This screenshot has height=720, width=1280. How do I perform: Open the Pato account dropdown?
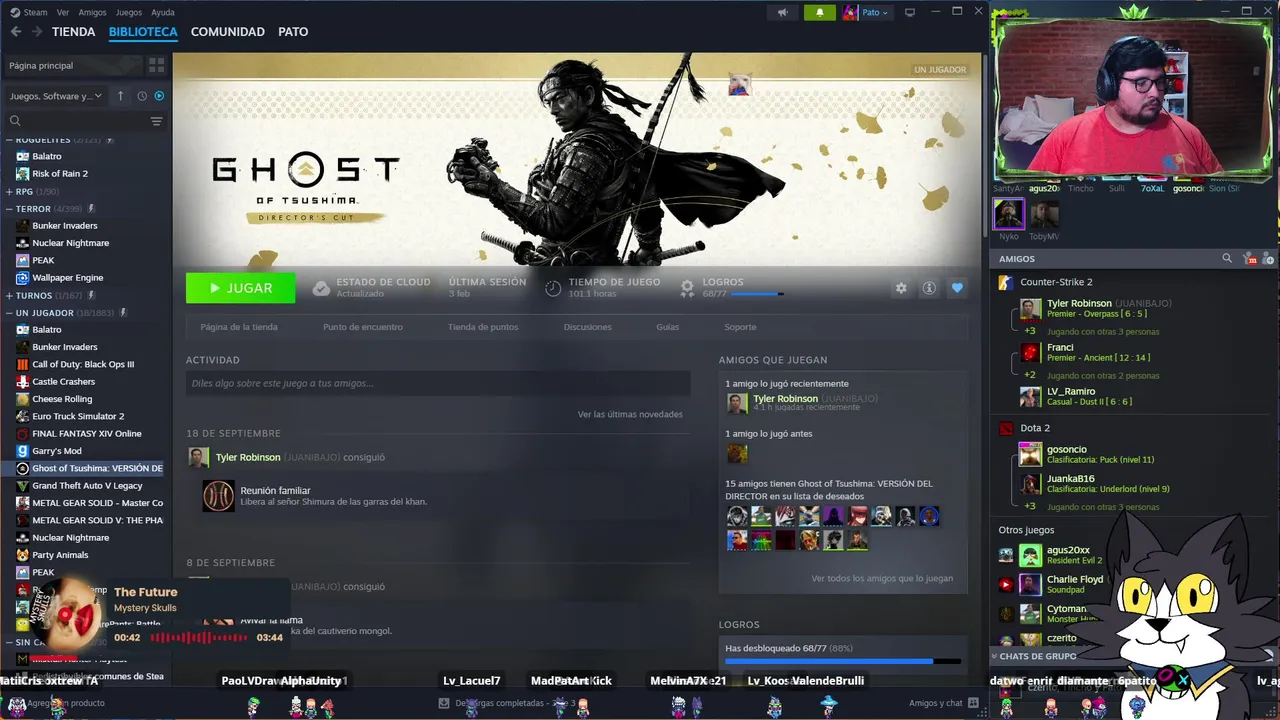(x=875, y=12)
